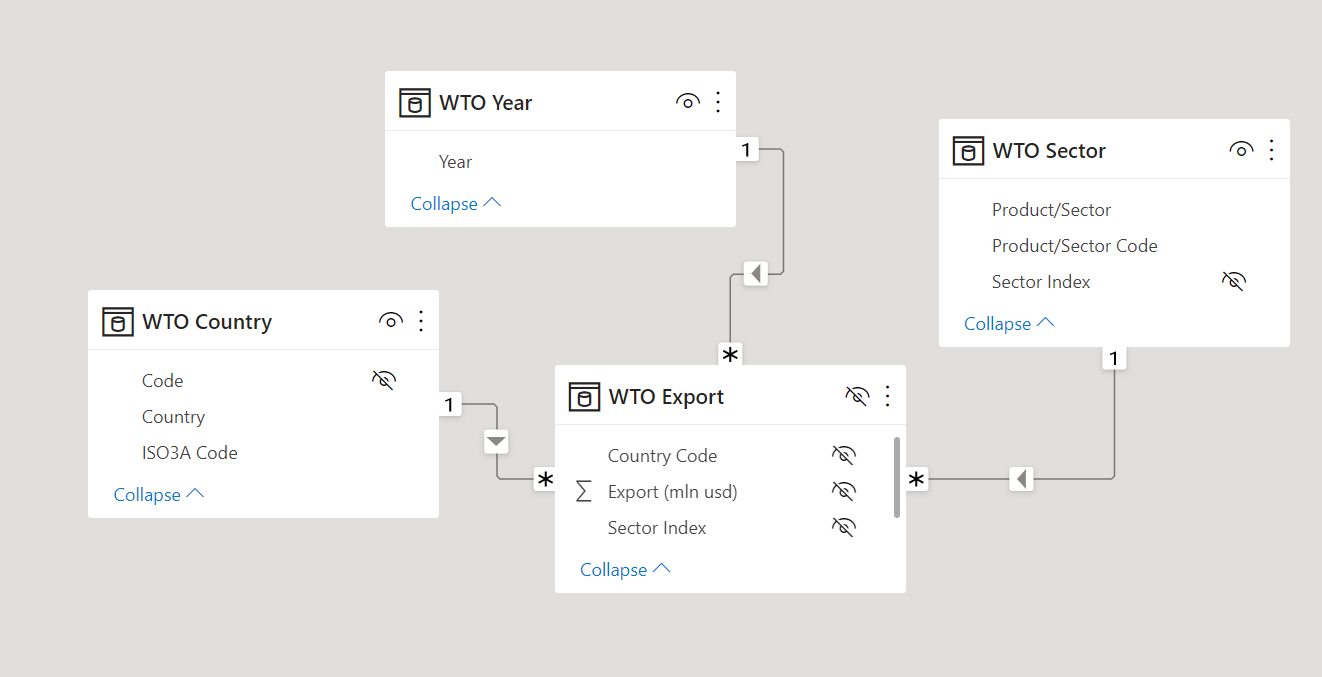Select the relationship line between WTO Country and WTO Export
Image resolution: width=1322 pixels, height=677 pixels.
(x=497, y=441)
